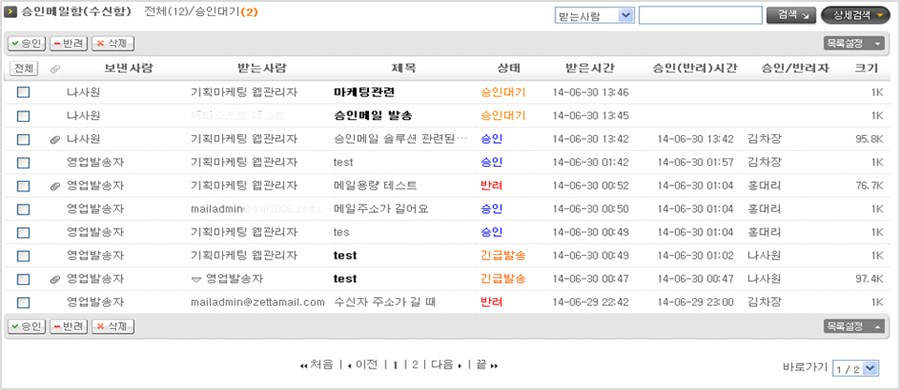Click the search text input field

coord(700,16)
